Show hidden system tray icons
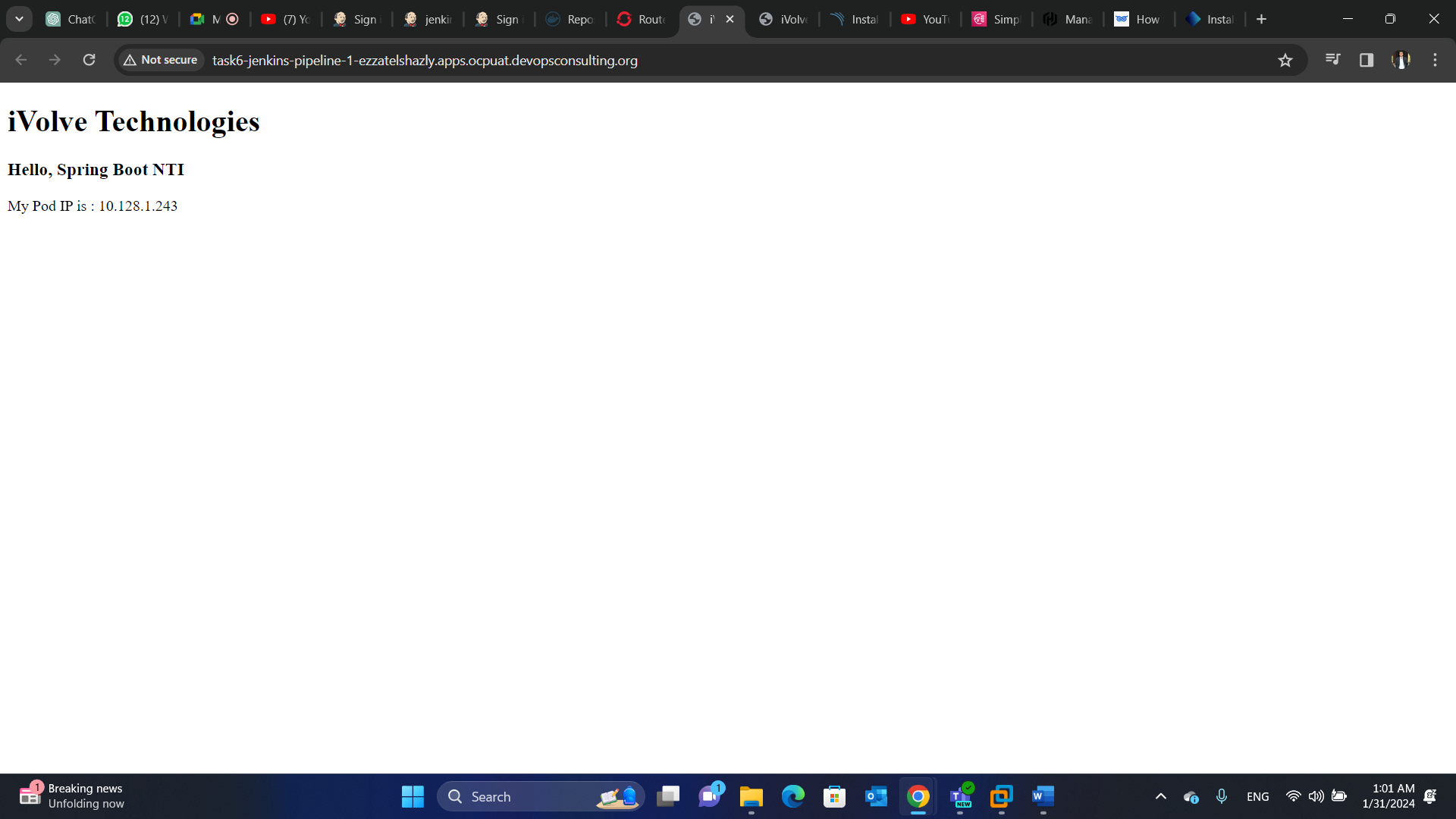Viewport: 1456px width, 819px height. 1160,796
